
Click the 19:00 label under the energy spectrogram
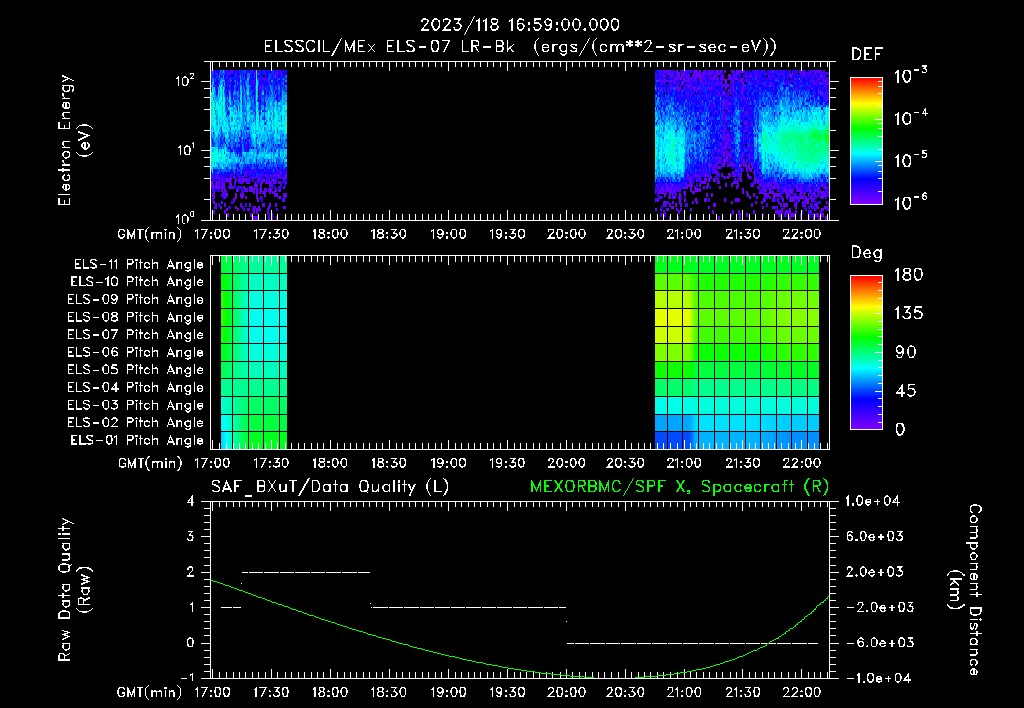click(448, 234)
